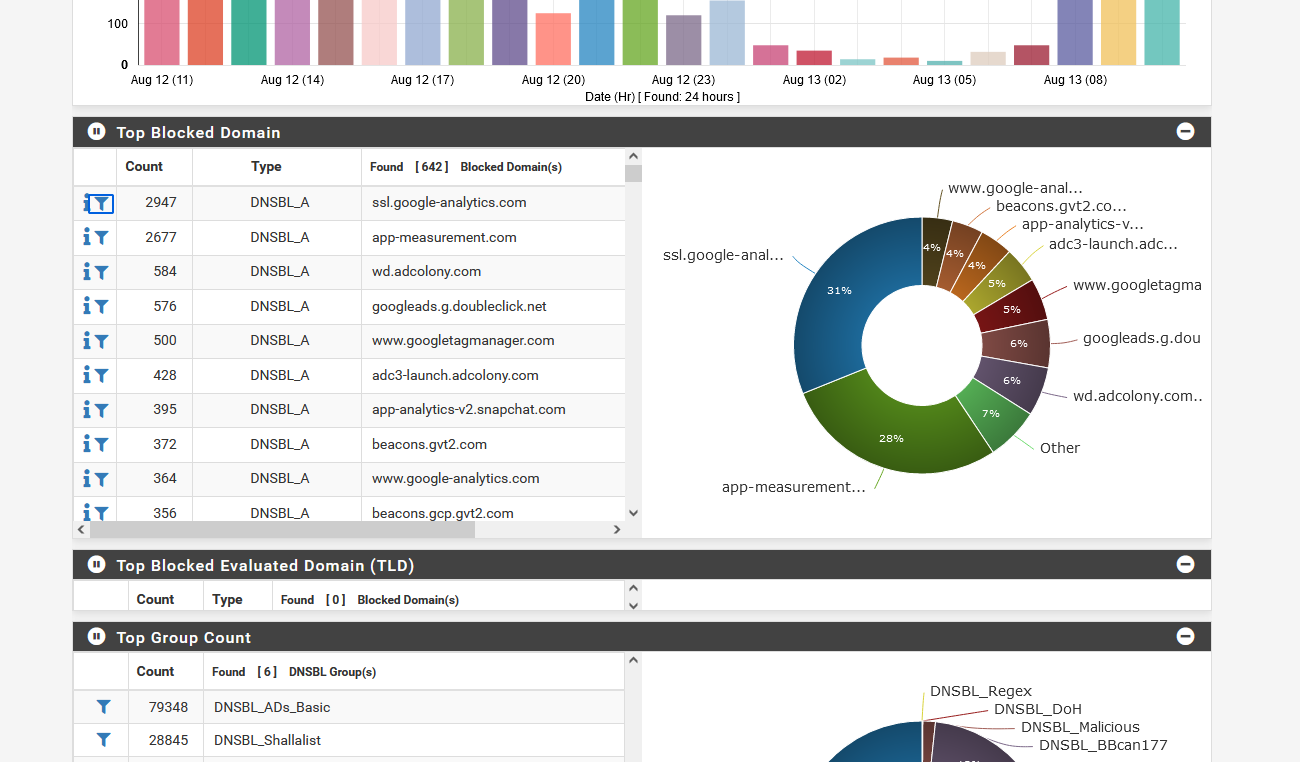
Task: Click count value 2947
Action: 161,203
